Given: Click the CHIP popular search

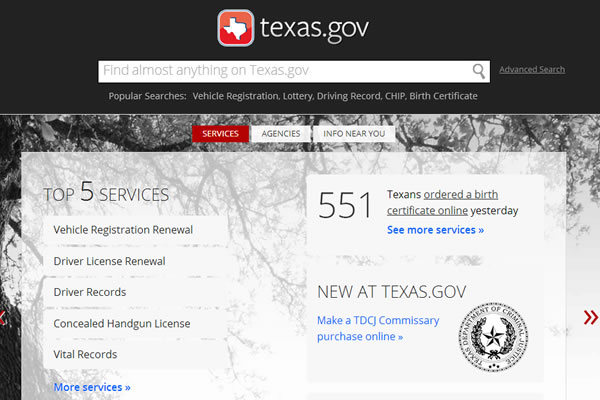Looking at the screenshot, I should pyautogui.click(x=395, y=96).
